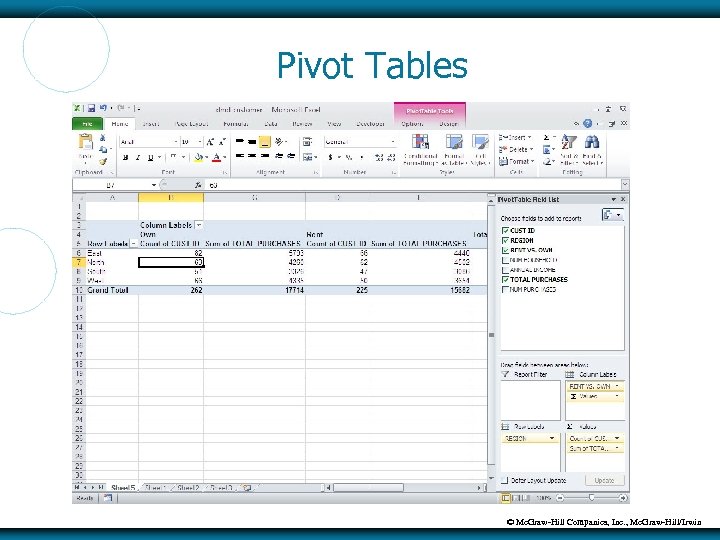Apply Underline formatting

(150, 158)
